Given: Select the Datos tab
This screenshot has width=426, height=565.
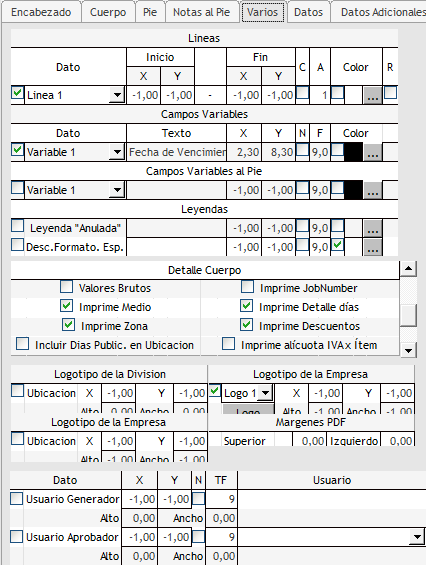Looking at the screenshot, I should tap(309, 12).
